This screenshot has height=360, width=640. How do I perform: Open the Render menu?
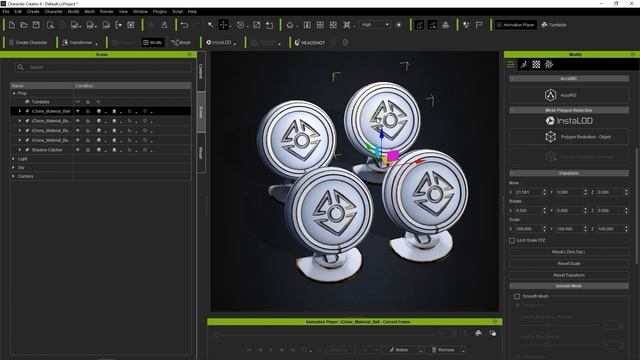coord(107,11)
